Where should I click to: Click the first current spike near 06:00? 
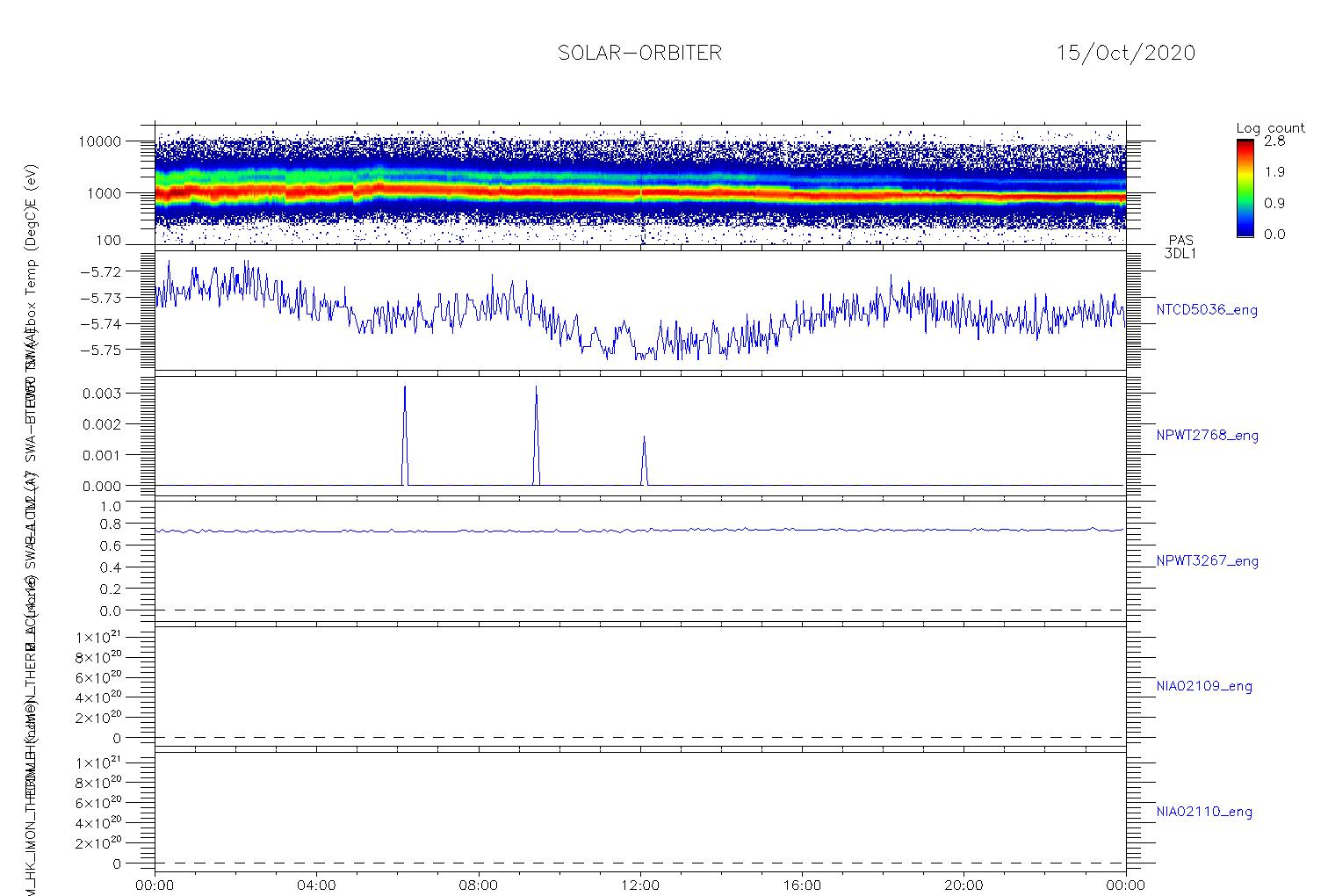pos(404,435)
